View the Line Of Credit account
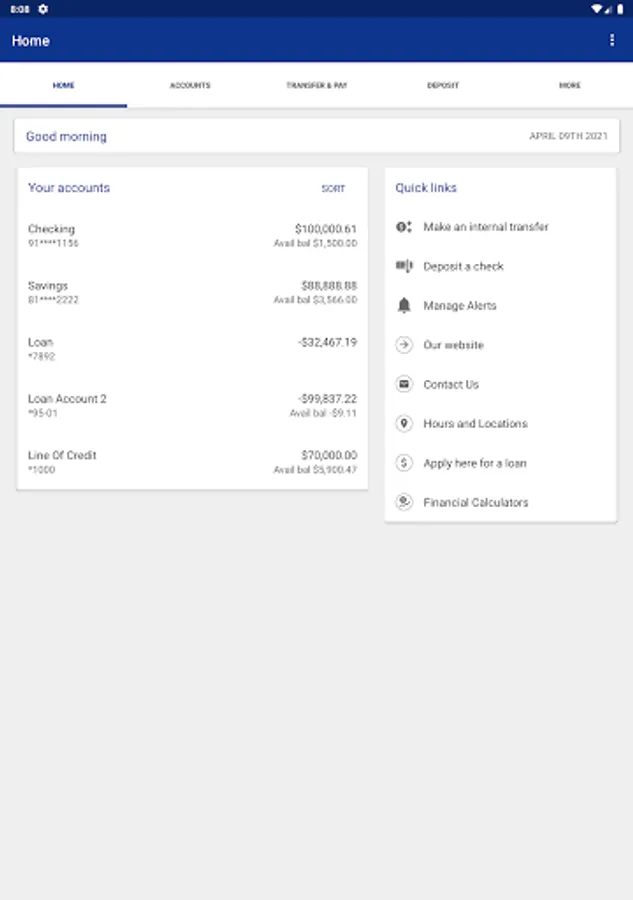This screenshot has width=633, height=900. tap(192, 462)
